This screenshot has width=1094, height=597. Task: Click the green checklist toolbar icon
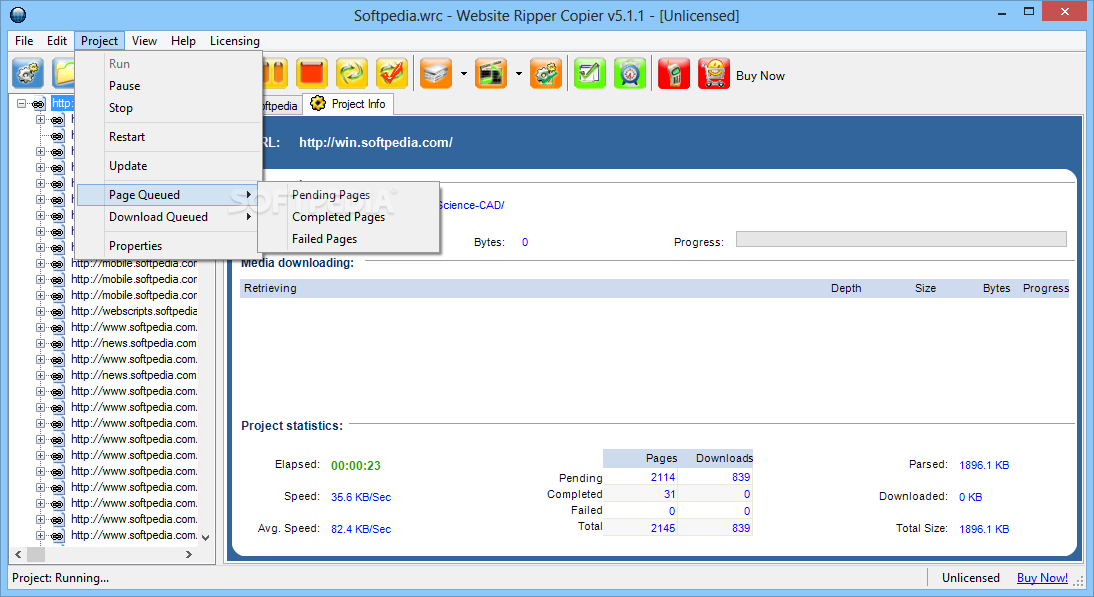[590, 73]
